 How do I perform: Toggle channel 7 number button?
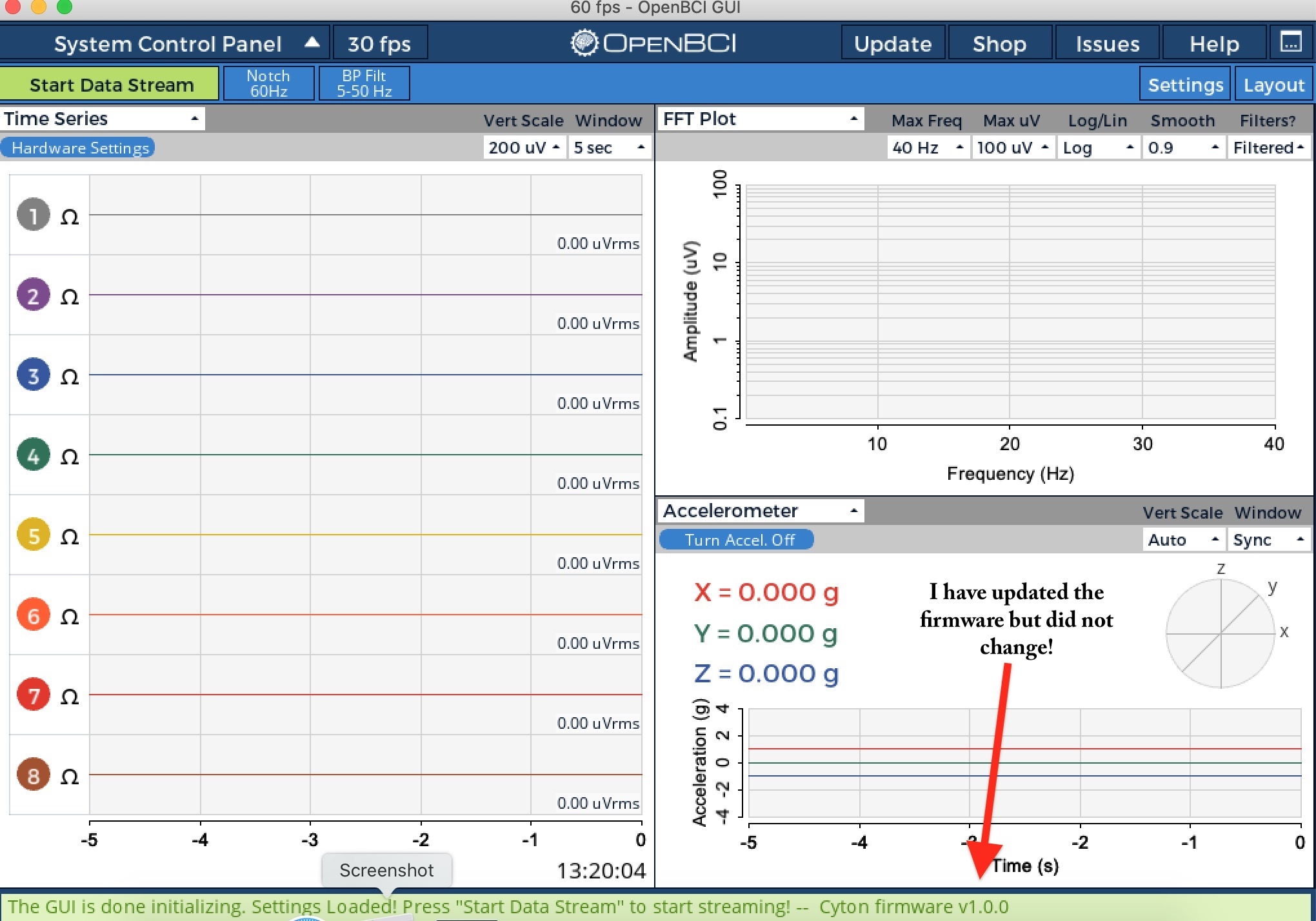click(34, 695)
